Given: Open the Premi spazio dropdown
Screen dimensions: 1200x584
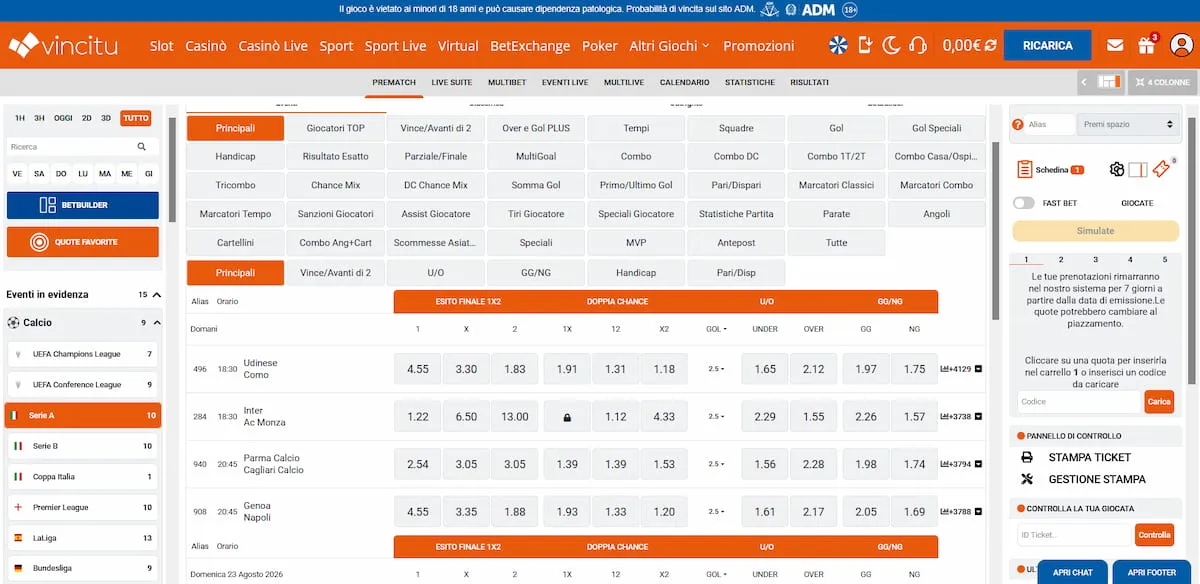Looking at the screenshot, I should coord(1128,124).
